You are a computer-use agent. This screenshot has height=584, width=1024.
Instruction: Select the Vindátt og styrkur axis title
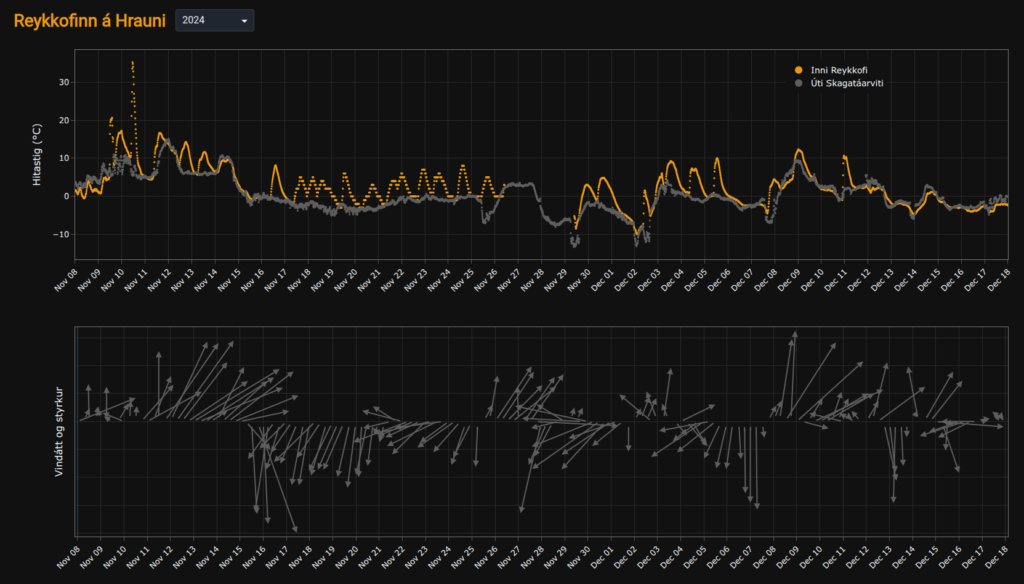(59, 430)
